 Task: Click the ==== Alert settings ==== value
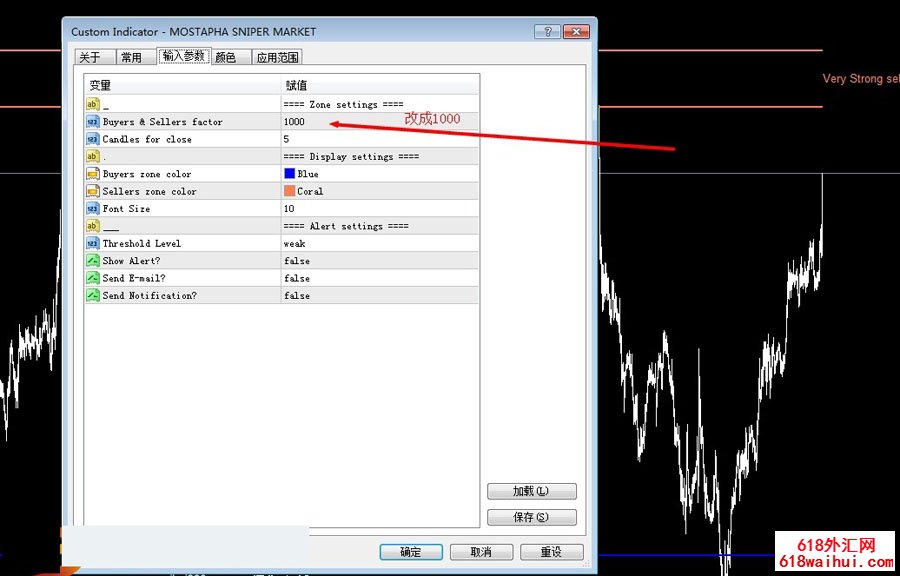point(346,226)
